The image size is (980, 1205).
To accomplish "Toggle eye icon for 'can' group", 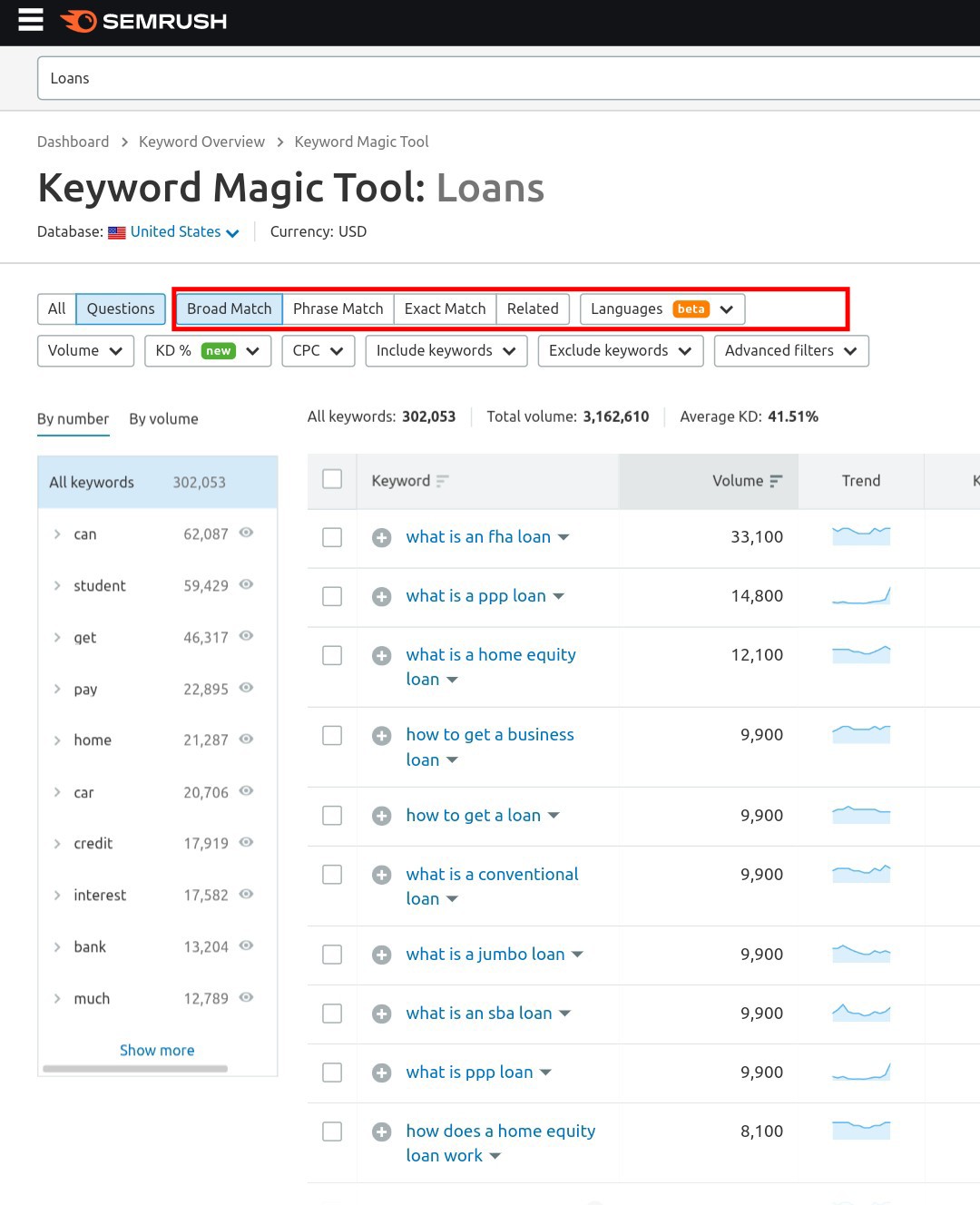I will coord(246,533).
